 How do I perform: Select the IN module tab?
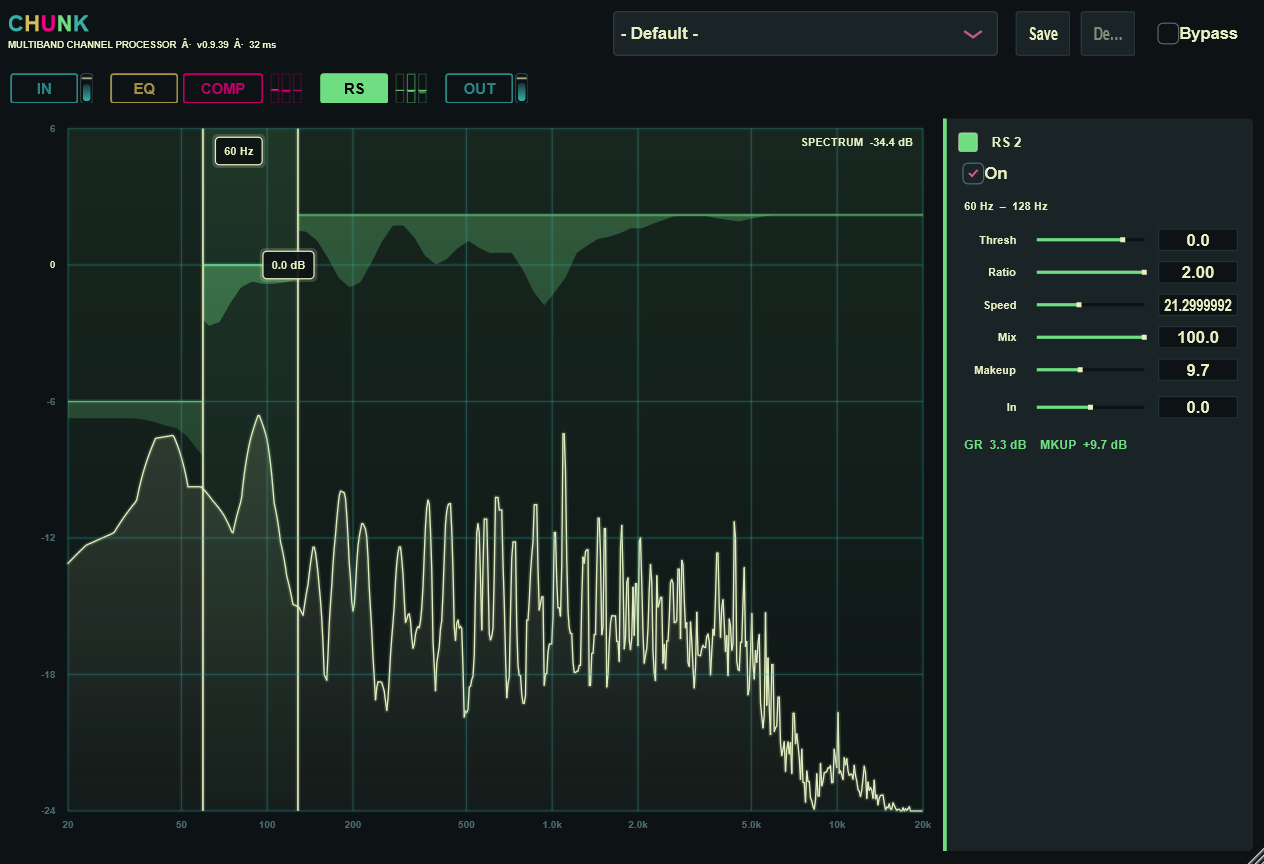tap(44, 88)
